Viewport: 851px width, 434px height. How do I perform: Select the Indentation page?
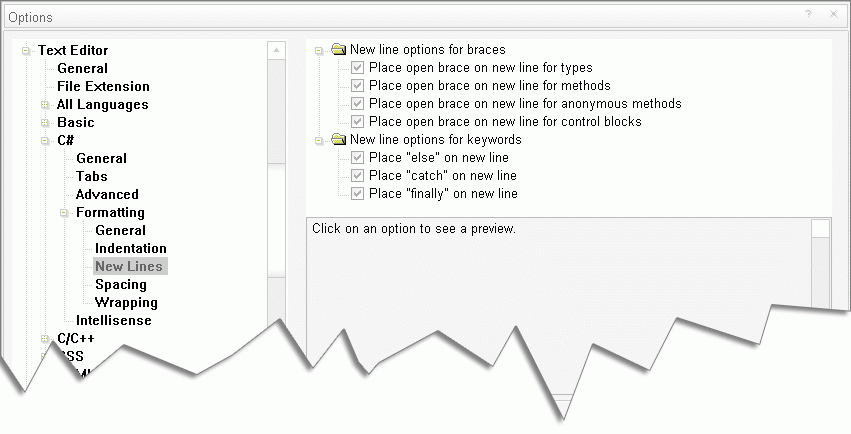[x=130, y=248]
